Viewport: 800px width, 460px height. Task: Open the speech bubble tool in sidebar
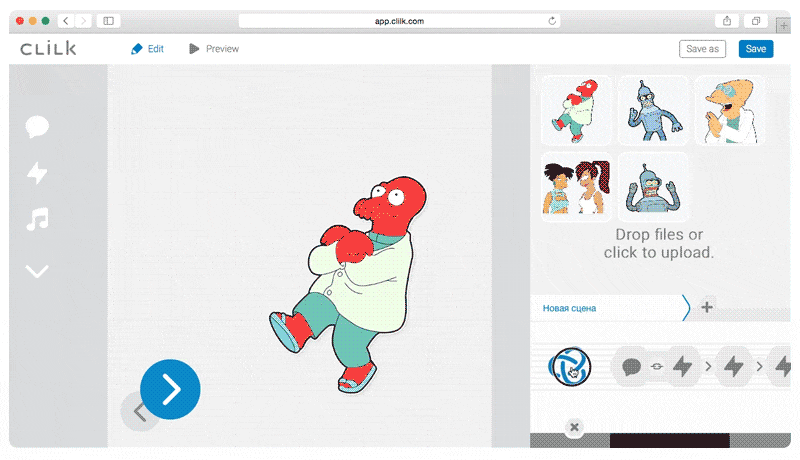pos(37,126)
